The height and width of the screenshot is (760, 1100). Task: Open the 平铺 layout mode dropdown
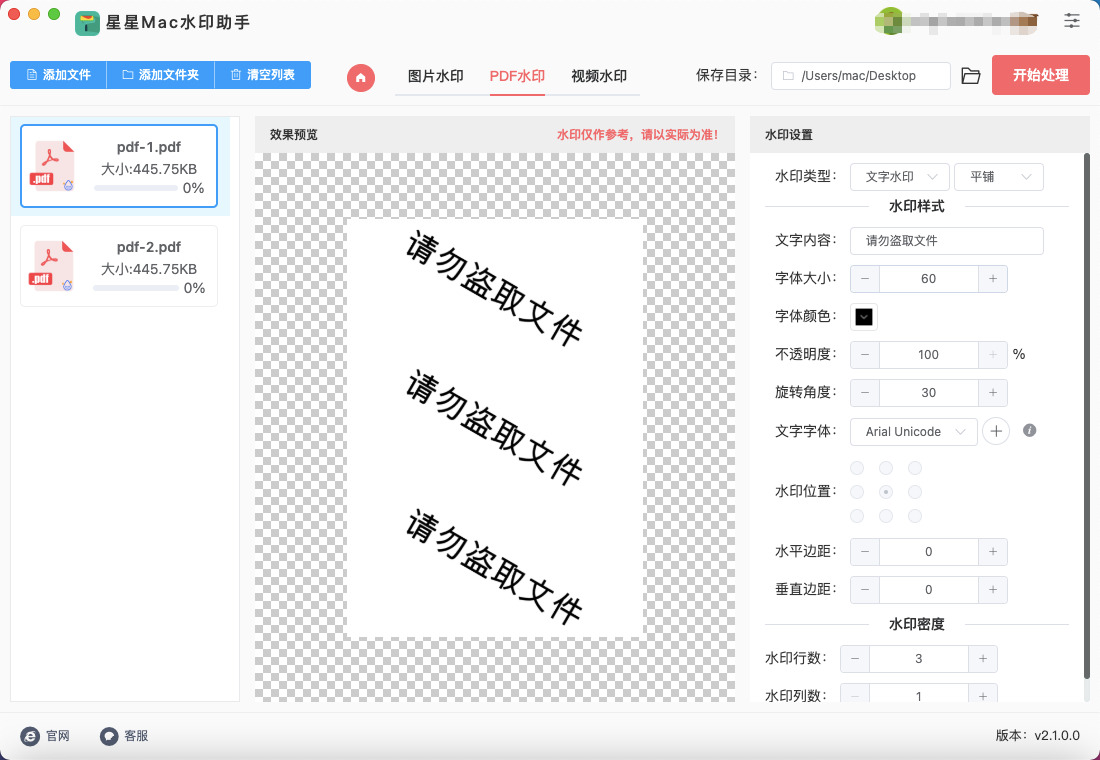[x=998, y=177]
